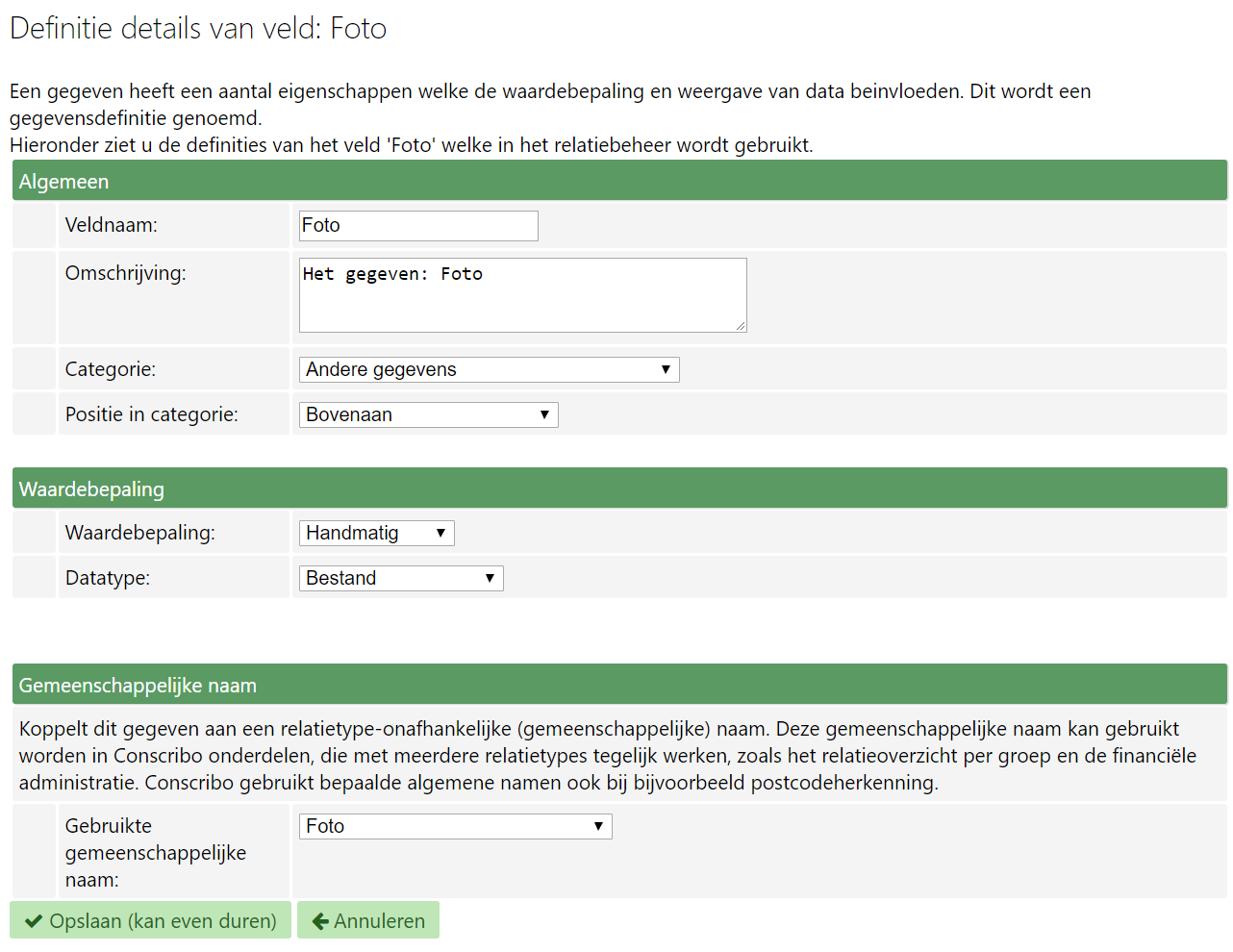This screenshot has height=952, width=1233.
Task: Click the Algemeen section header
Action: pos(619,181)
